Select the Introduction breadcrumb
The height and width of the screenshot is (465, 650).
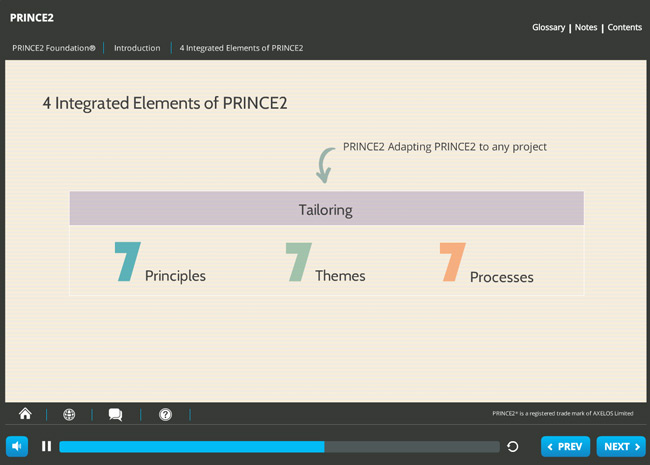[x=137, y=48]
